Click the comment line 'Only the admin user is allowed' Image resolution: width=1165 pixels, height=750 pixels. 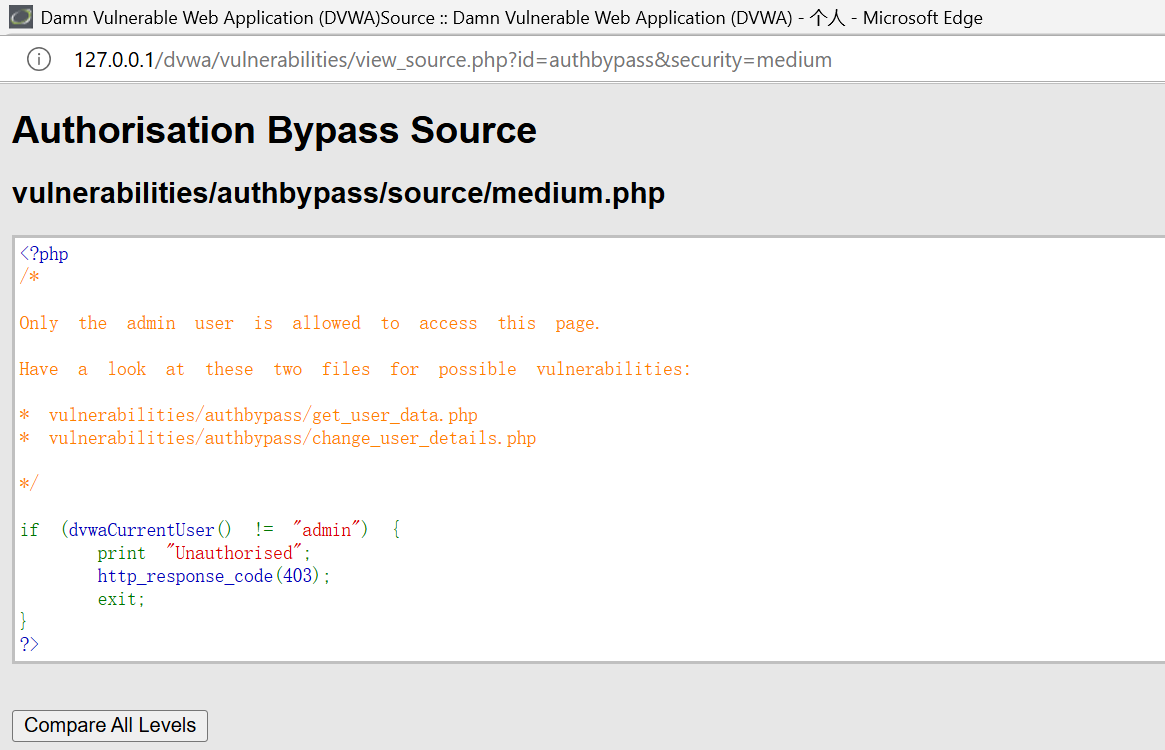pyautogui.click(x=309, y=323)
